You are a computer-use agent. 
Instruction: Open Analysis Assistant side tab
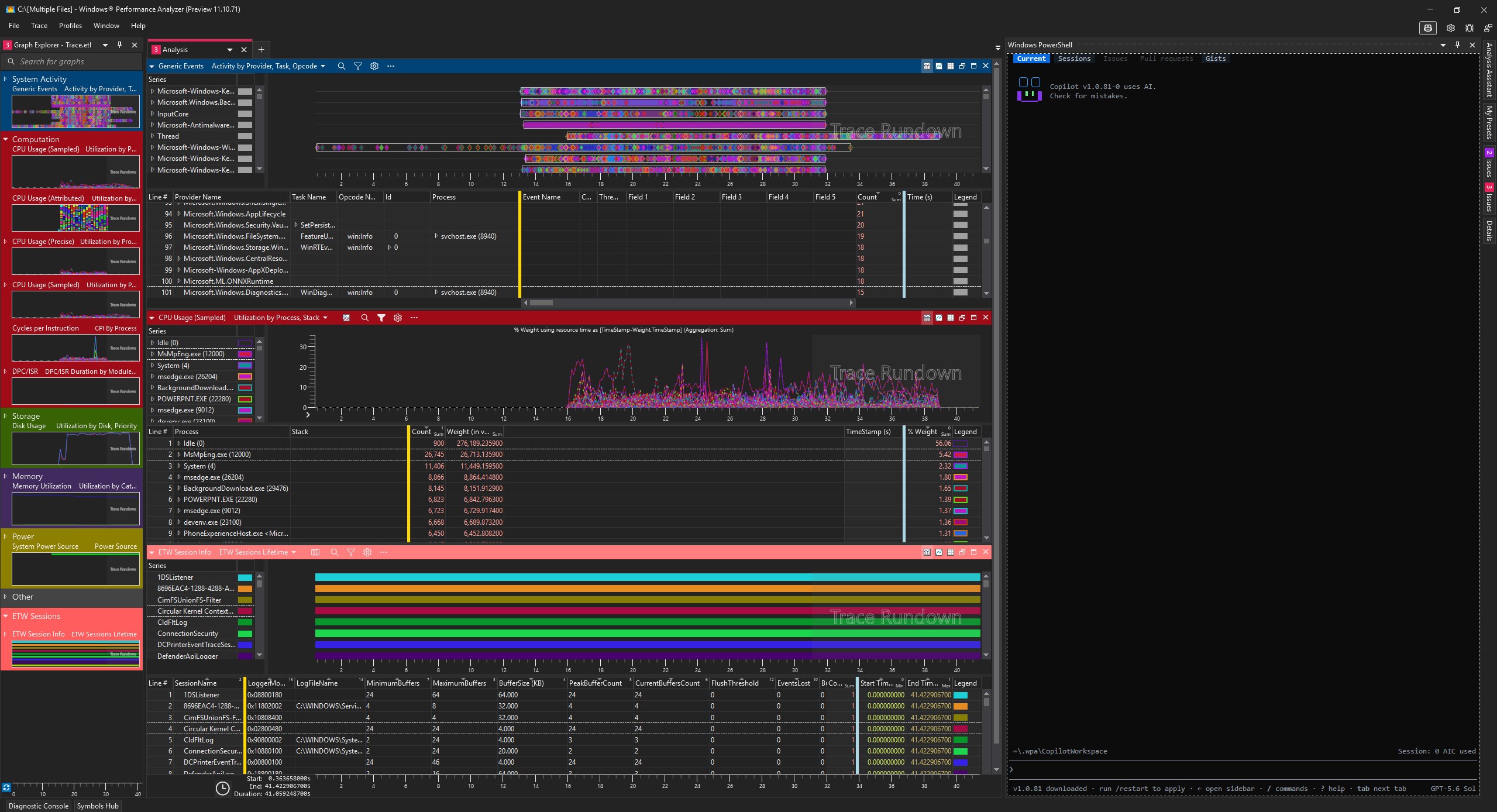pos(1489,70)
